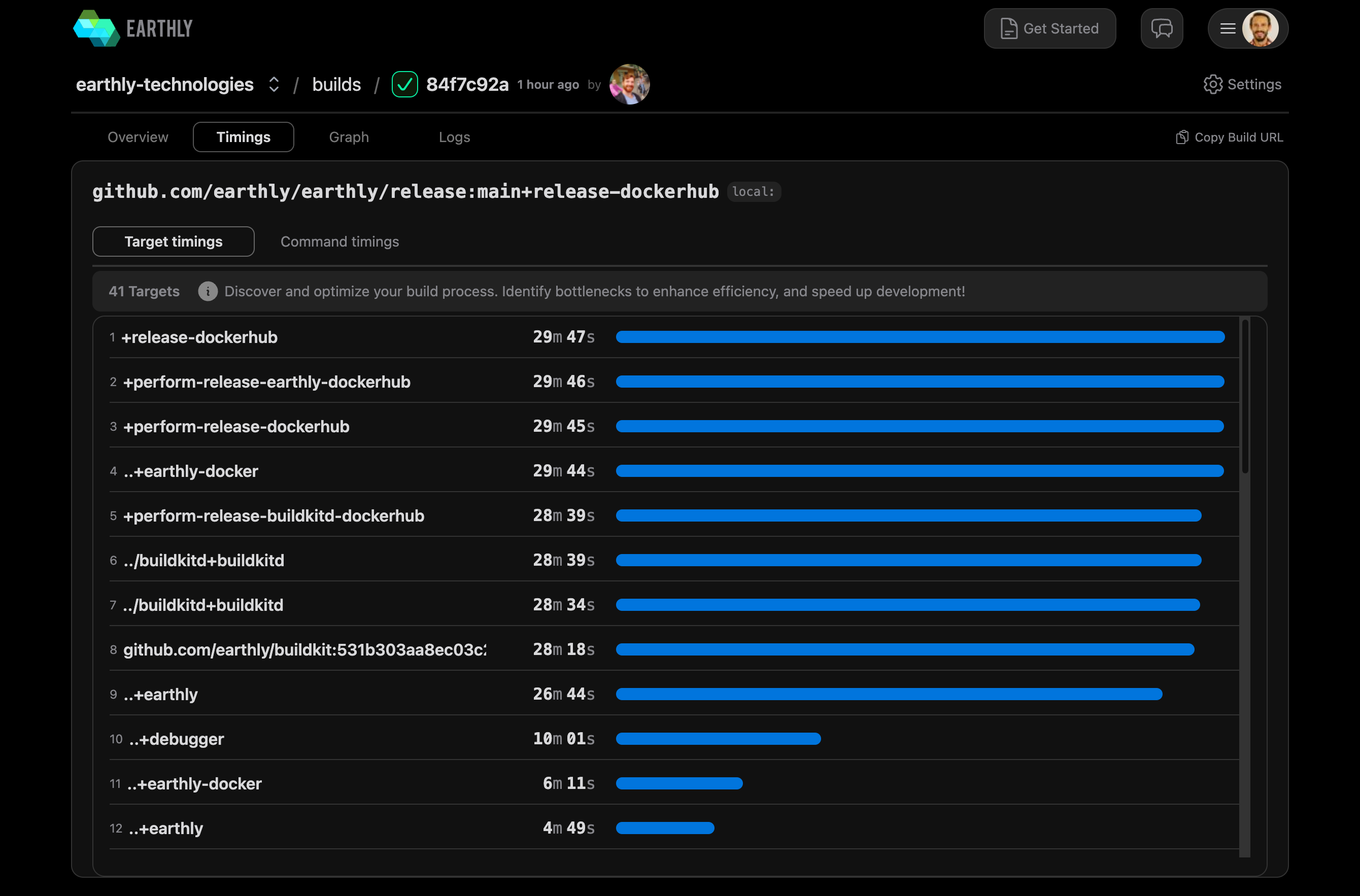The height and width of the screenshot is (896, 1360).
Task: Expand the earthly-technologies organization switcher
Action: [x=274, y=85]
